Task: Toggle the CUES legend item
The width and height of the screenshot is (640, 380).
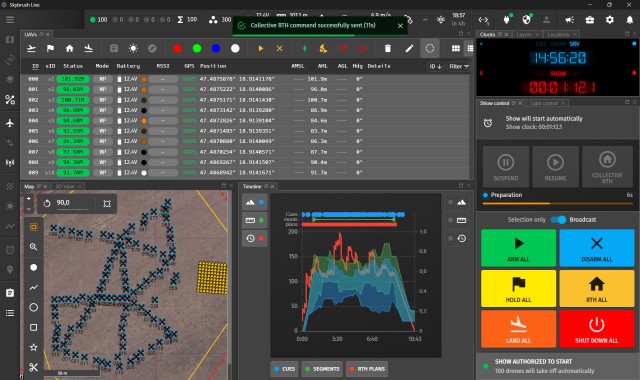Action: click(284, 369)
